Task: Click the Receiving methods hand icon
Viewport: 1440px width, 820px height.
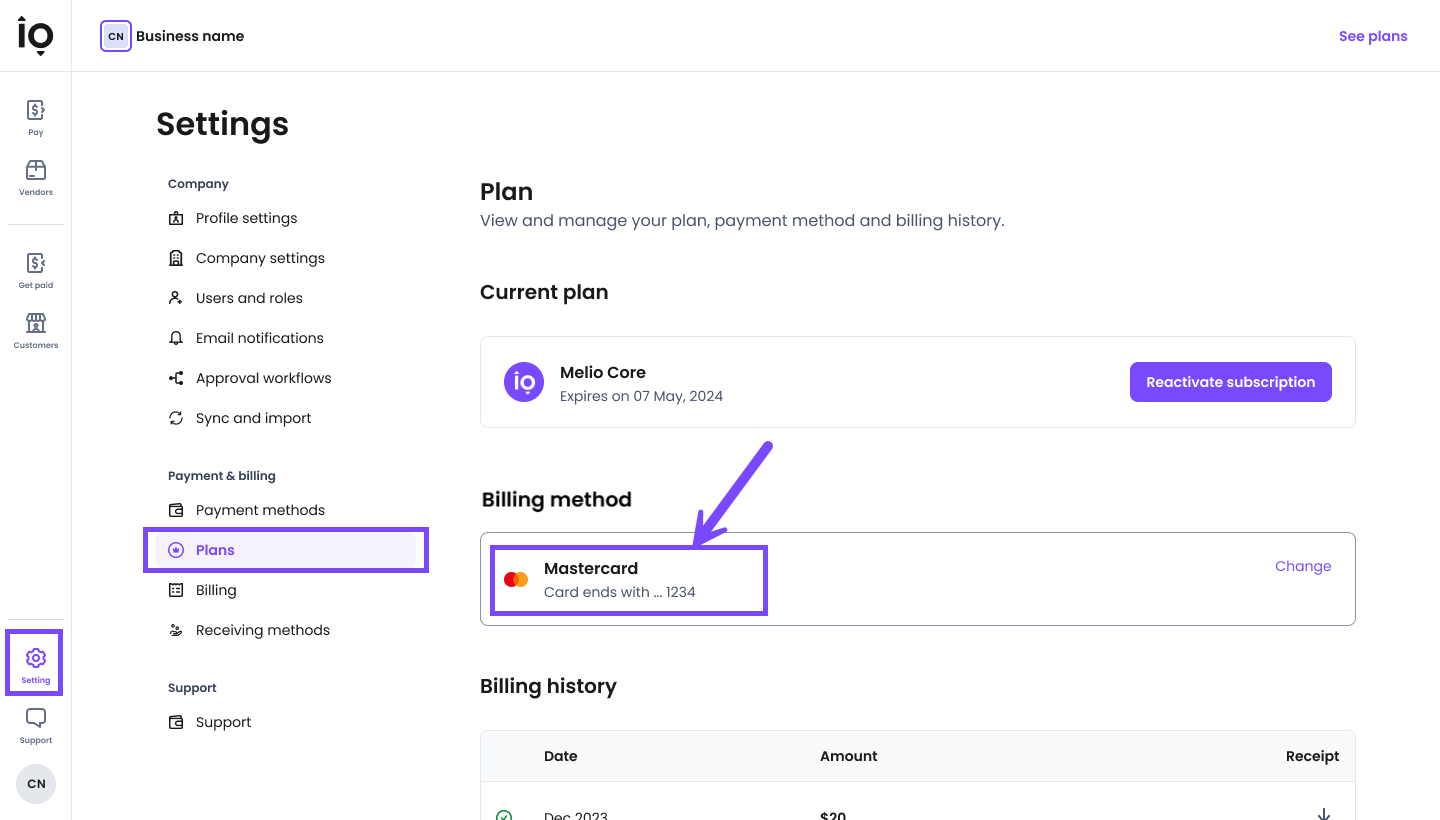Action: (176, 630)
